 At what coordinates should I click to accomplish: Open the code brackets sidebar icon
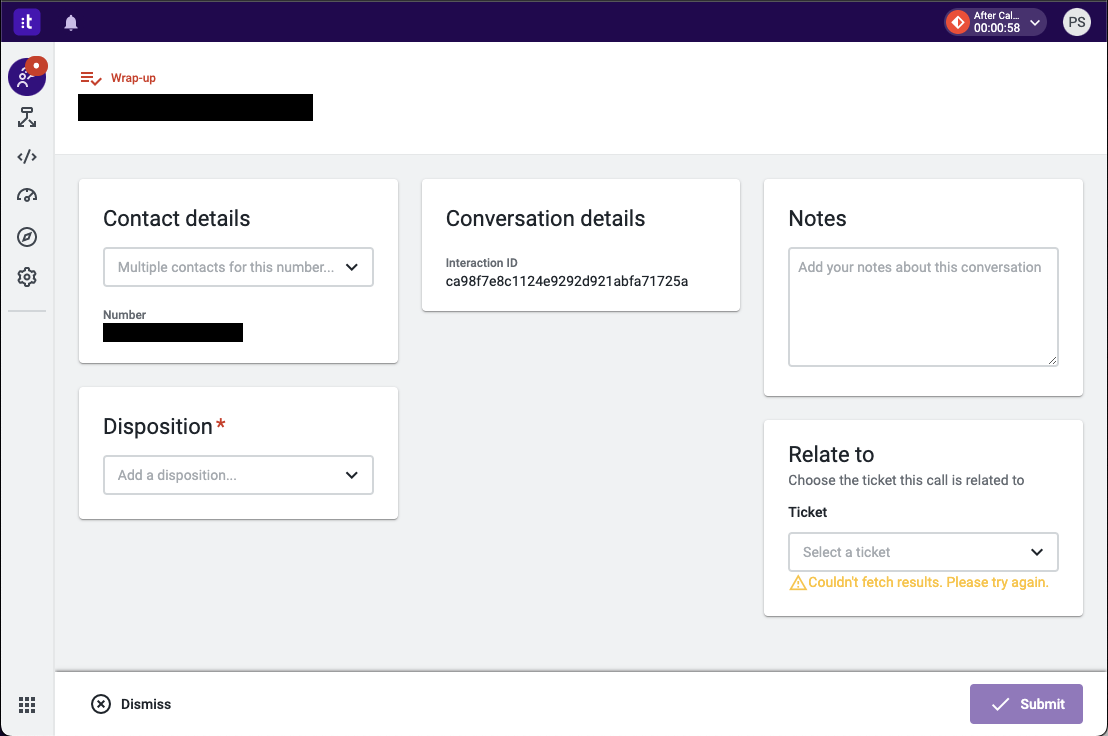click(x=27, y=157)
